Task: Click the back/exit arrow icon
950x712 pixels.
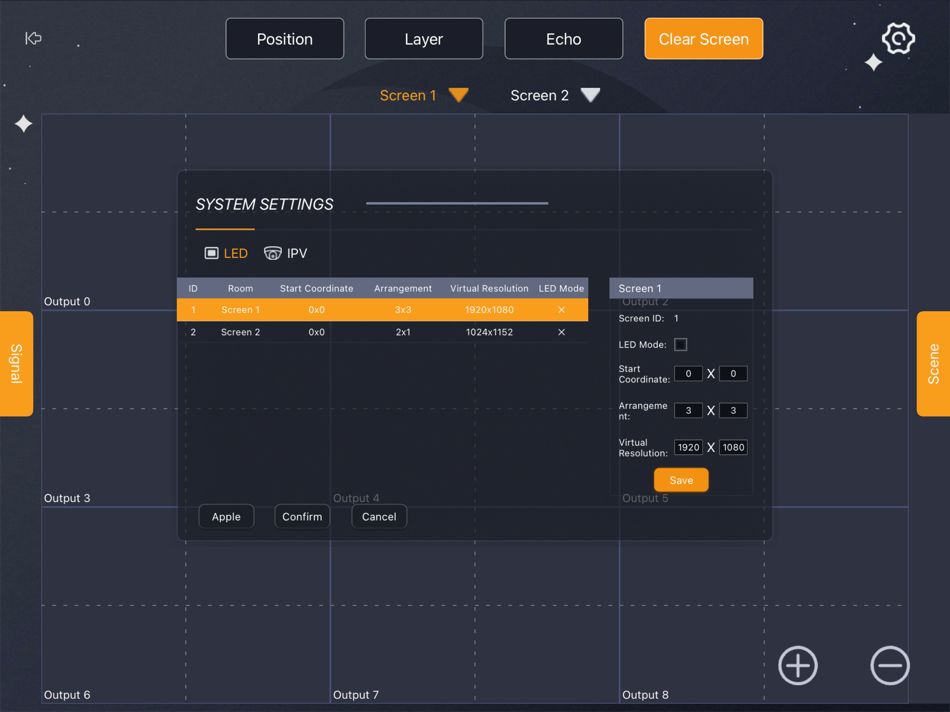Action: [33, 38]
